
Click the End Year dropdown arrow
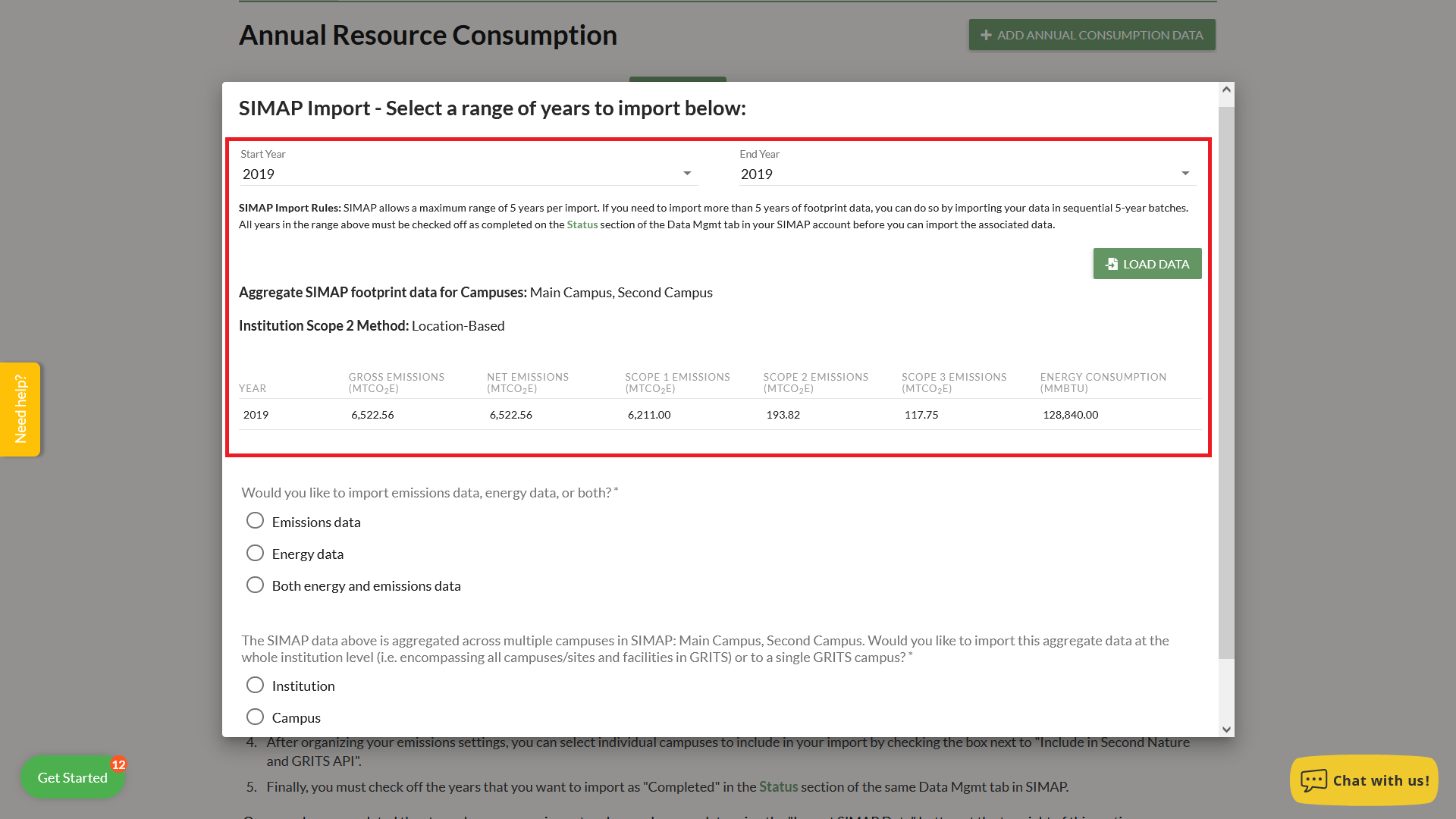[1185, 174]
